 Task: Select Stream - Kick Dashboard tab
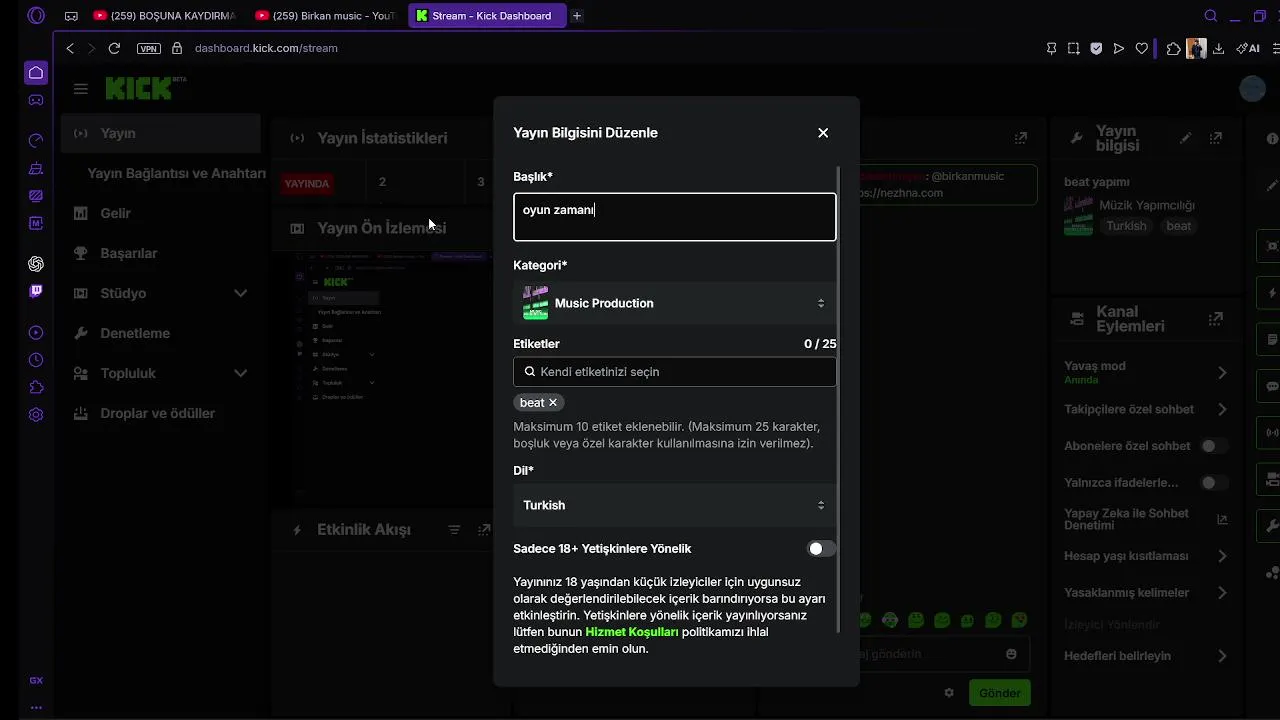click(x=487, y=16)
